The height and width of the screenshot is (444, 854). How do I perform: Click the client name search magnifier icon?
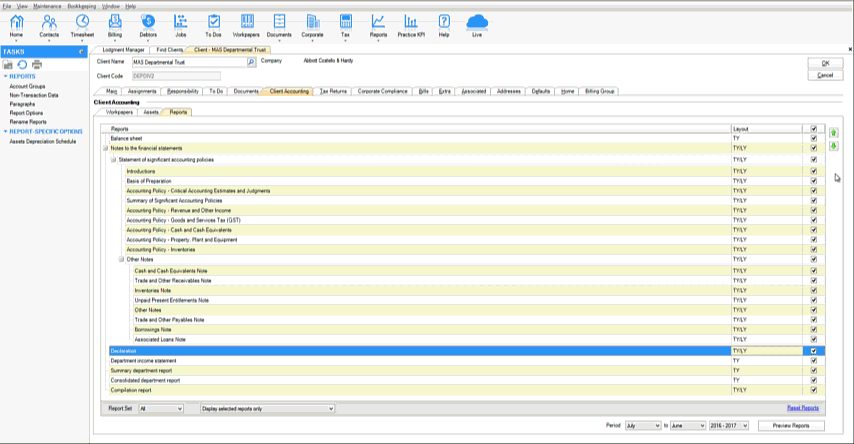coord(251,61)
